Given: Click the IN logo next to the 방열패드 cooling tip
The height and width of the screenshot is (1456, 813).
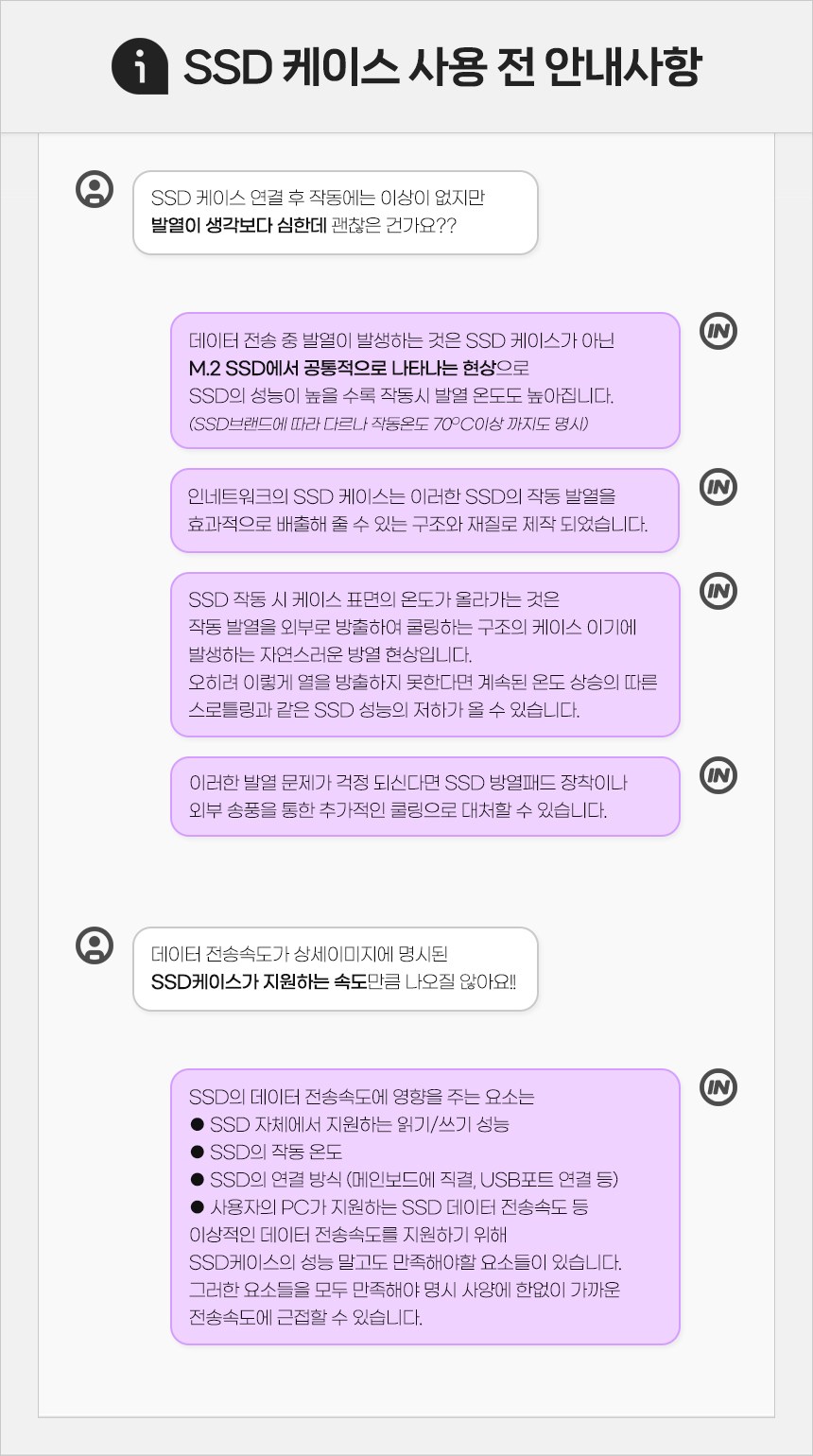Looking at the screenshot, I should pyautogui.click(x=718, y=775).
